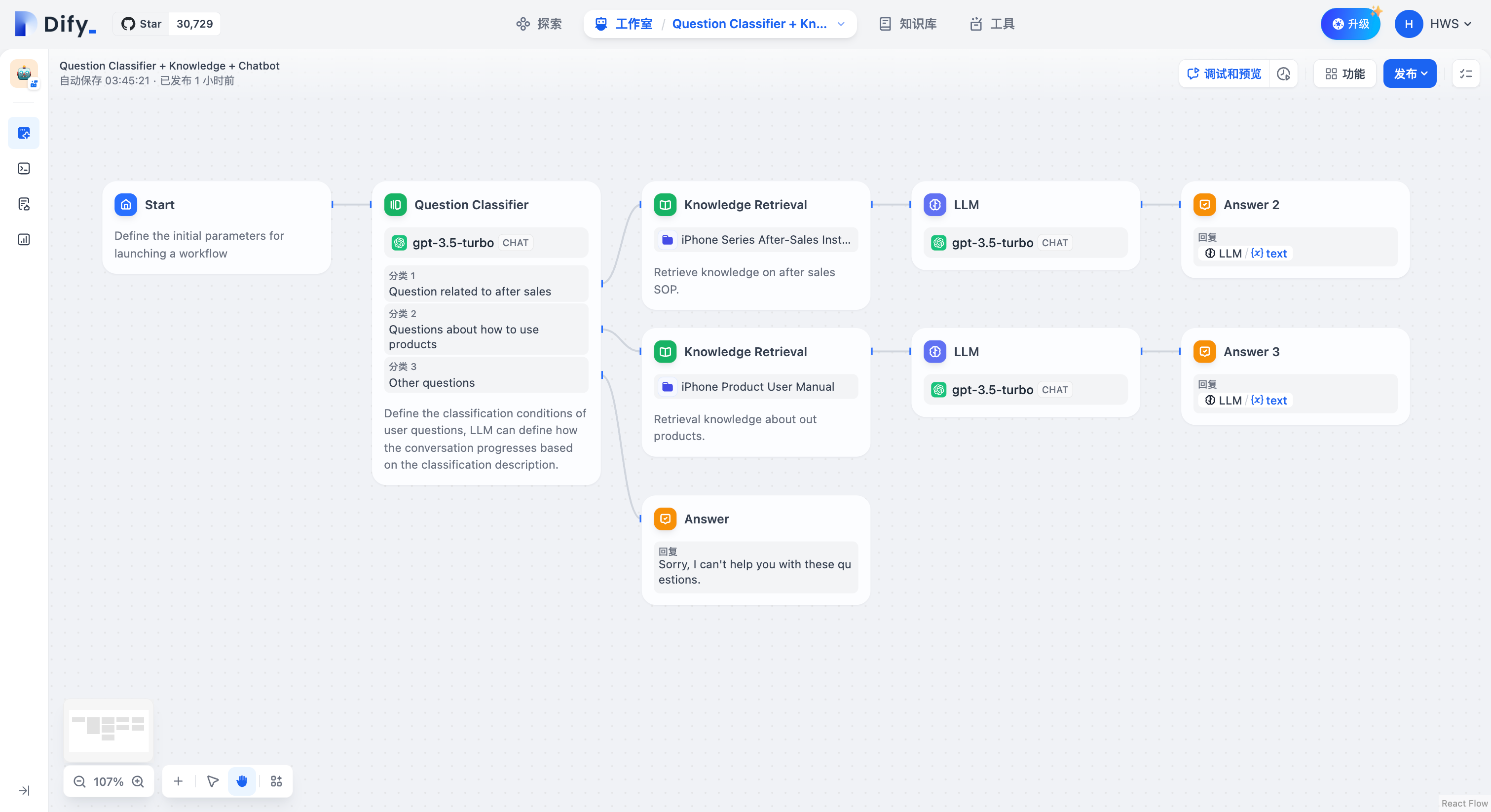Viewport: 1491px width, 812px height.
Task: Click the organize nodes layout icon
Action: click(x=277, y=781)
